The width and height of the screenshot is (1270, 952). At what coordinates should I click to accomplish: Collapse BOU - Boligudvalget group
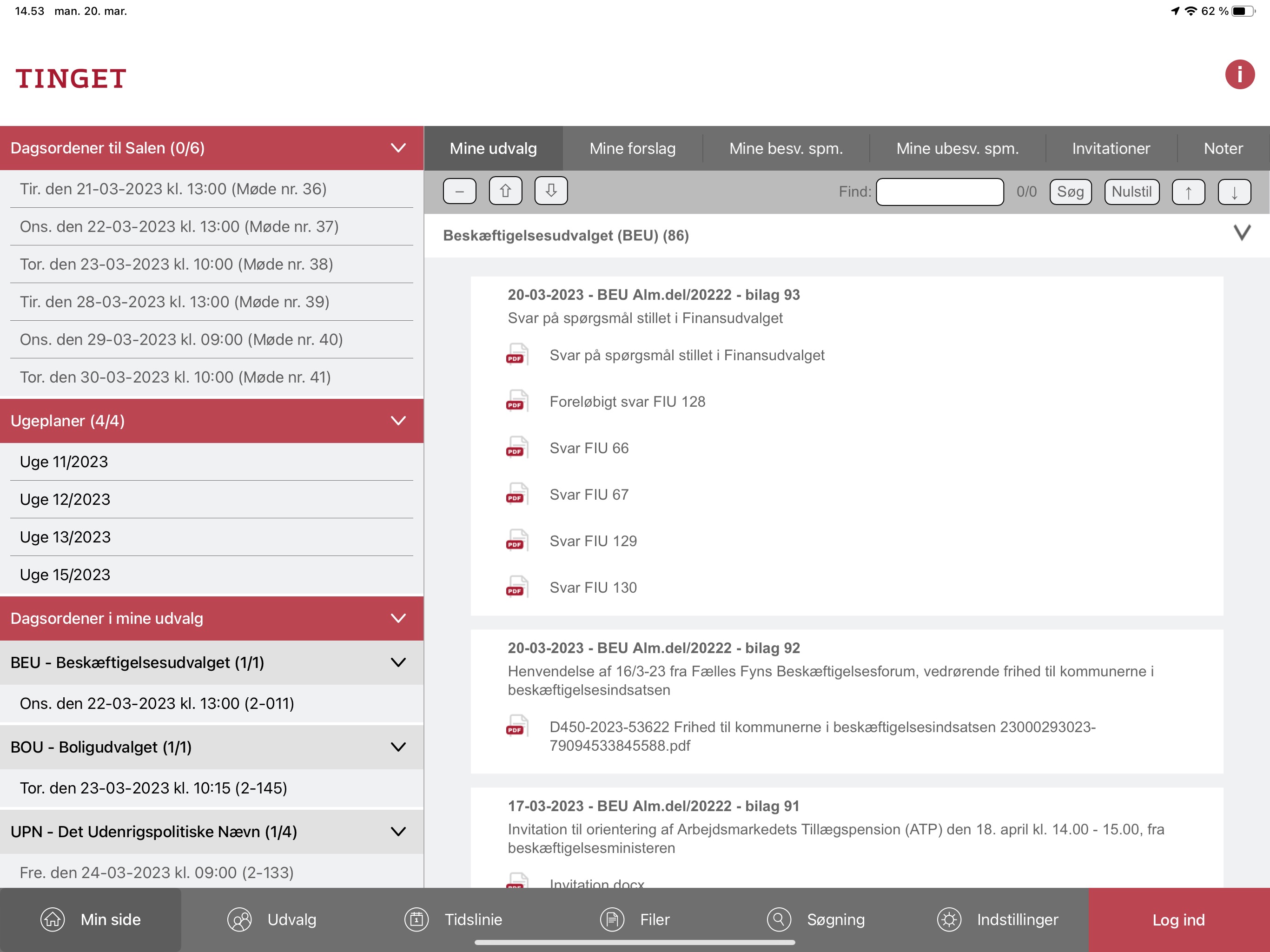coord(398,747)
